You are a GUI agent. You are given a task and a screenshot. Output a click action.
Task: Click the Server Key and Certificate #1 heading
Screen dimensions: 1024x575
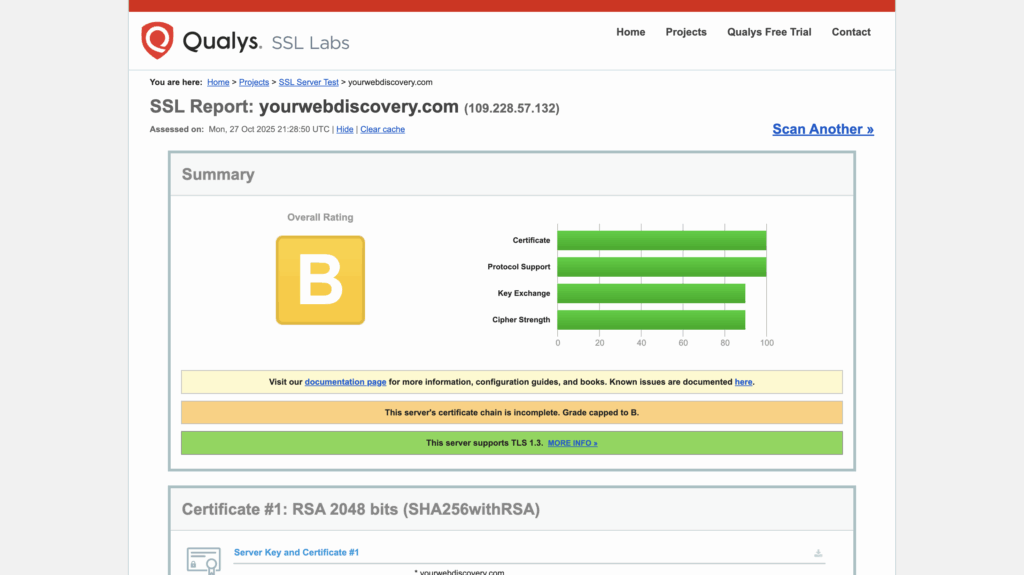(296, 552)
